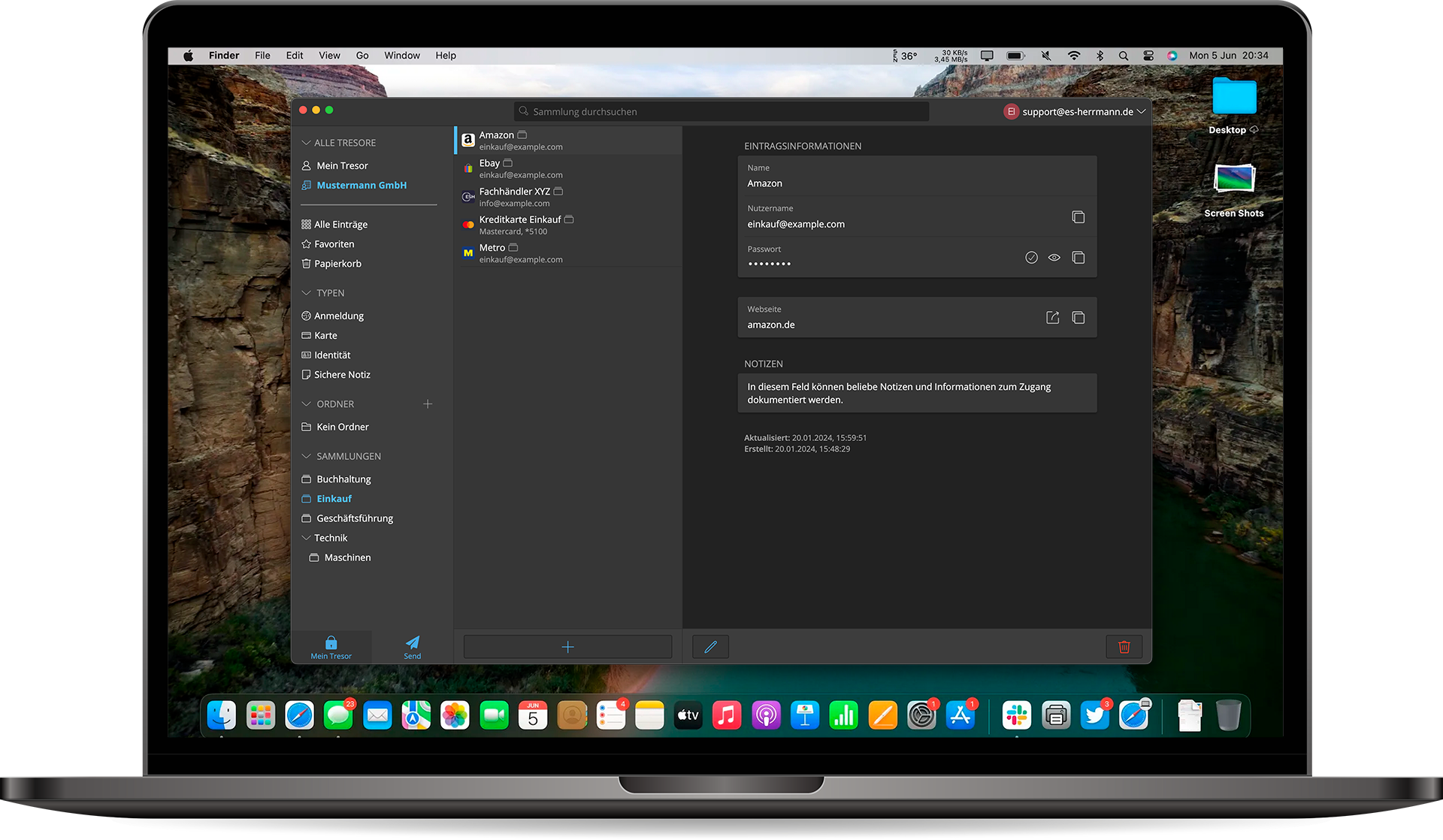Copy the password with its copy icon
This screenshot has width=1443, height=840.
tap(1078, 258)
